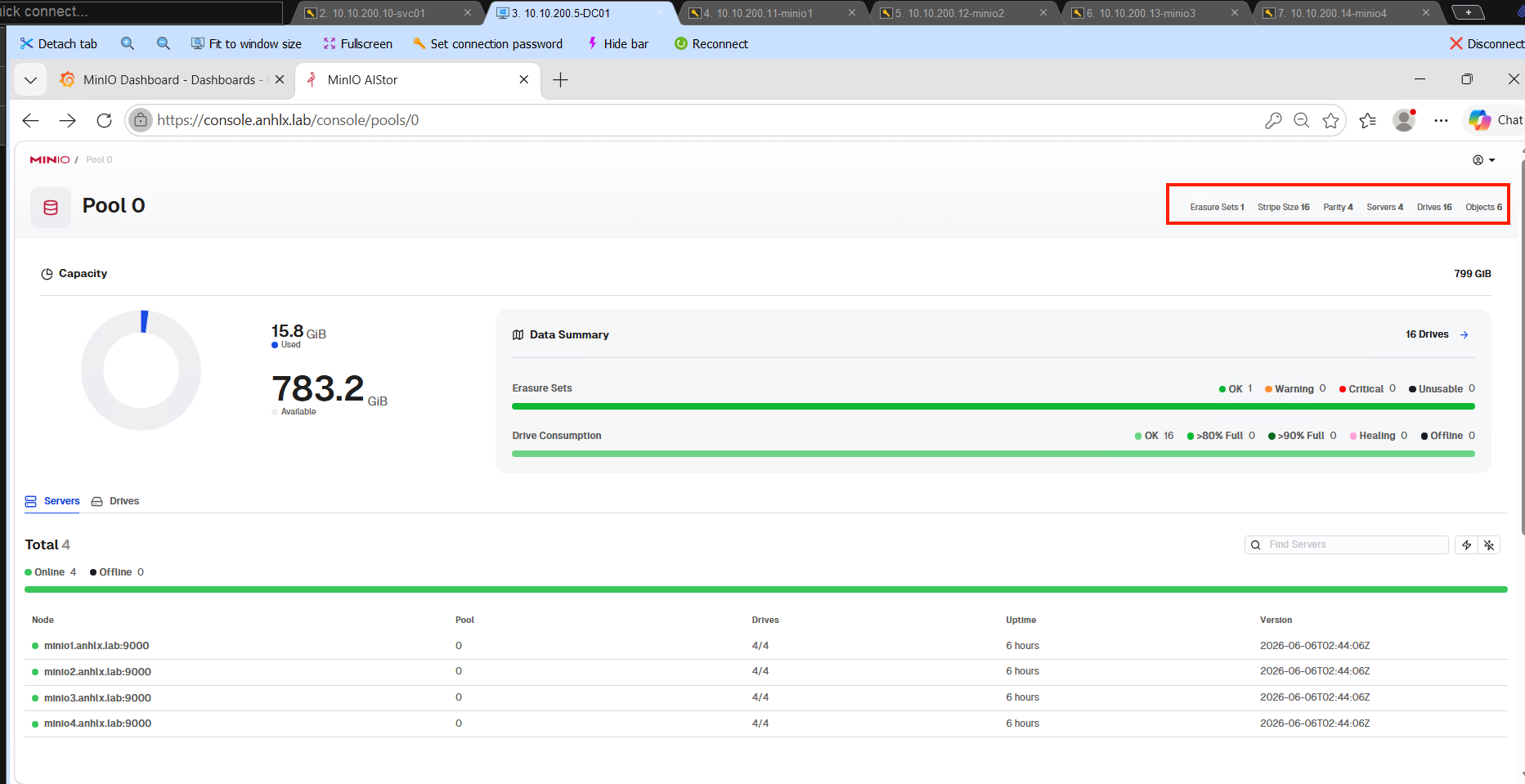Reload the console page
This screenshot has width=1525, height=784.
click(x=104, y=120)
